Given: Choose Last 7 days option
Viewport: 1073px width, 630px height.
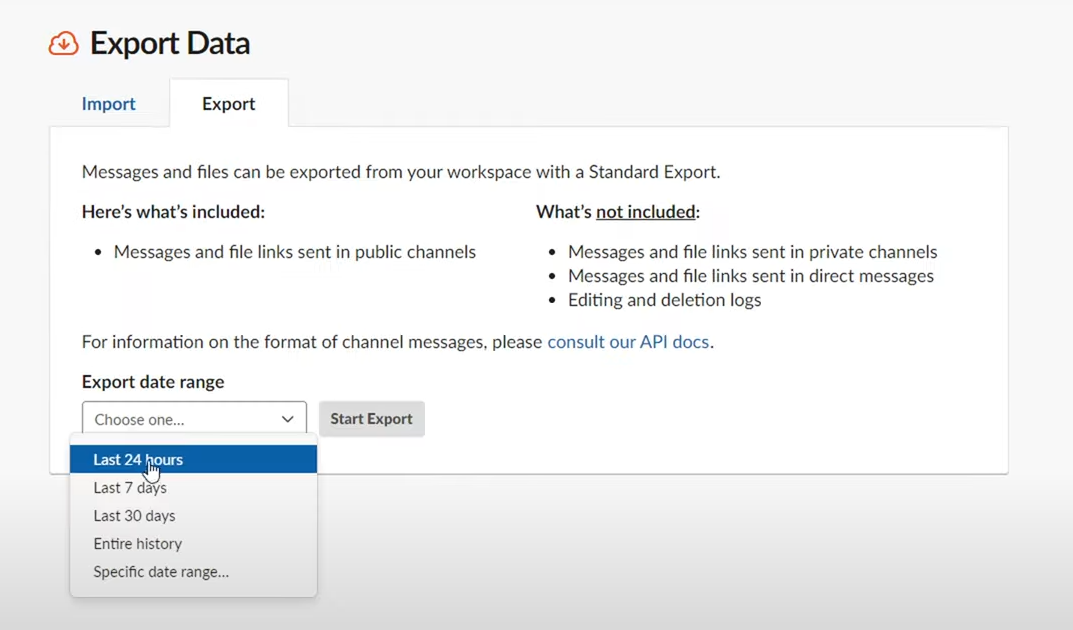Looking at the screenshot, I should pos(194,487).
